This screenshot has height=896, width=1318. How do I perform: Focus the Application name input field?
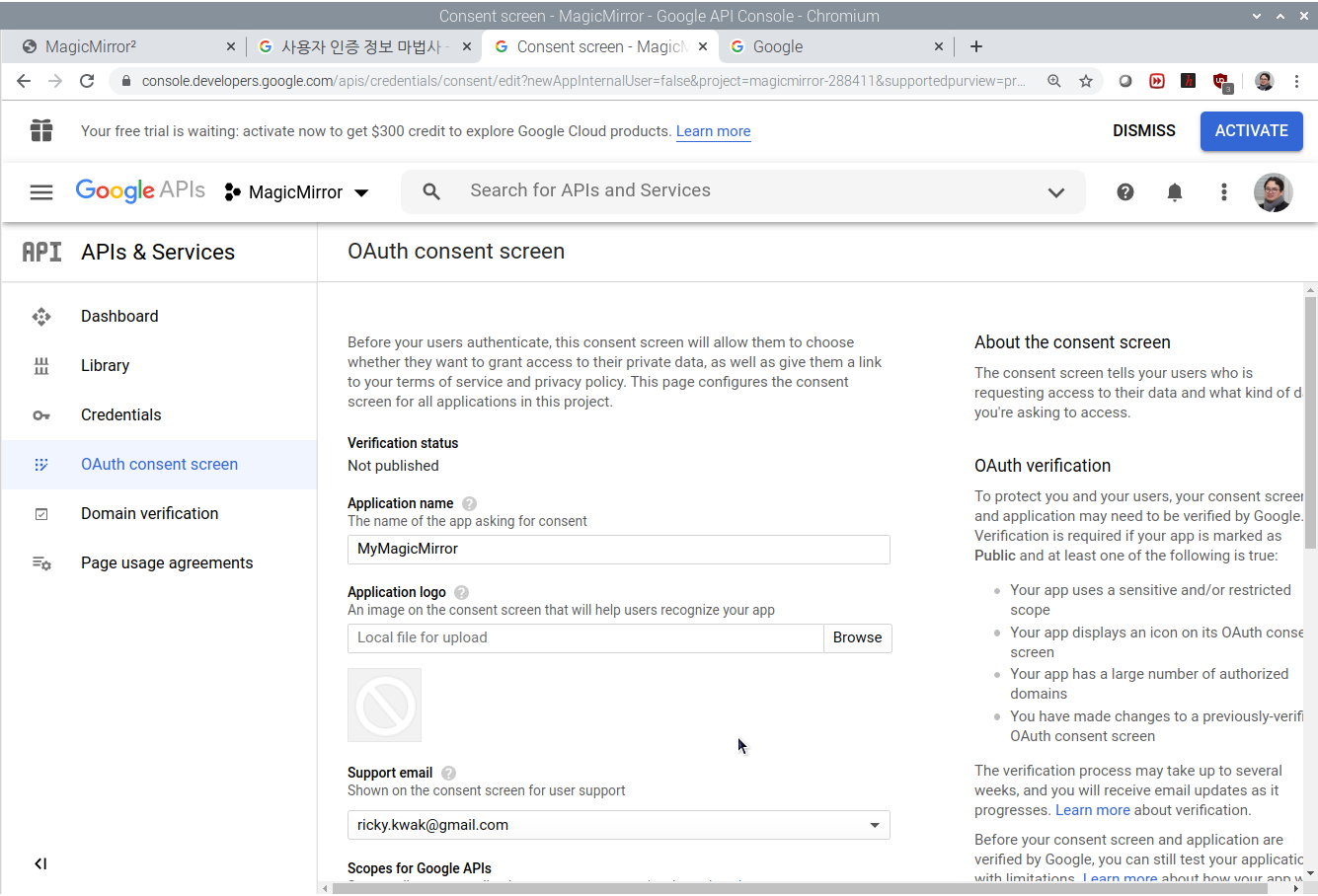click(x=619, y=550)
